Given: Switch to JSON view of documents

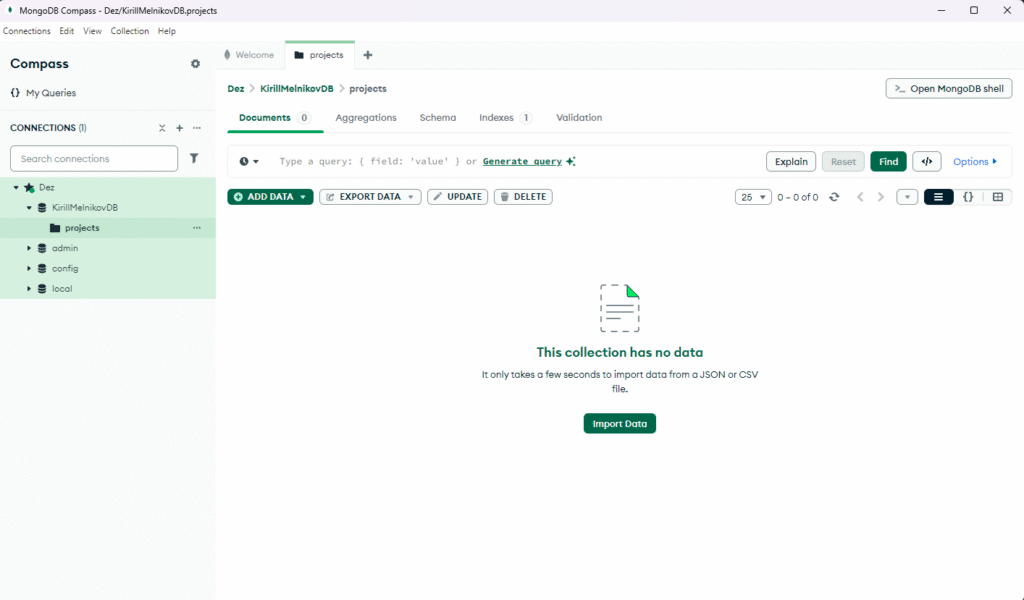Looking at the screenshot, I should pos(968,197).
